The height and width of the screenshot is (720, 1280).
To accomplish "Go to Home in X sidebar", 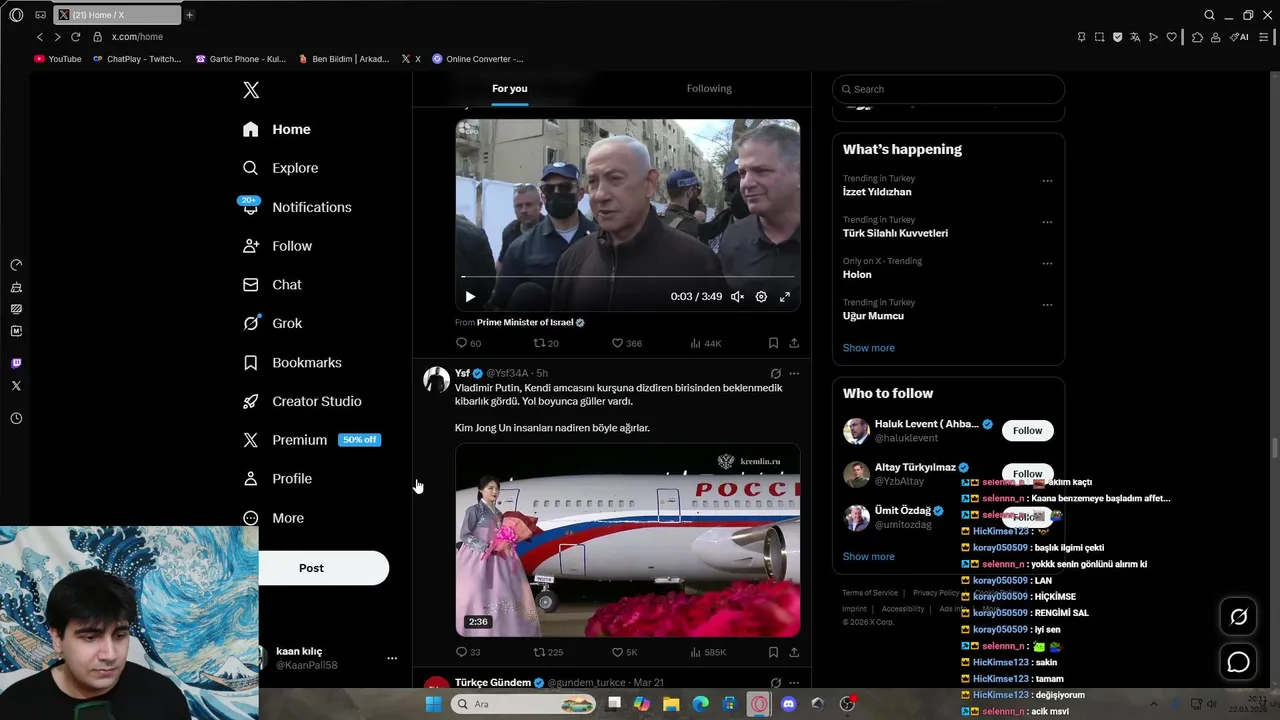I will point(277,129).
